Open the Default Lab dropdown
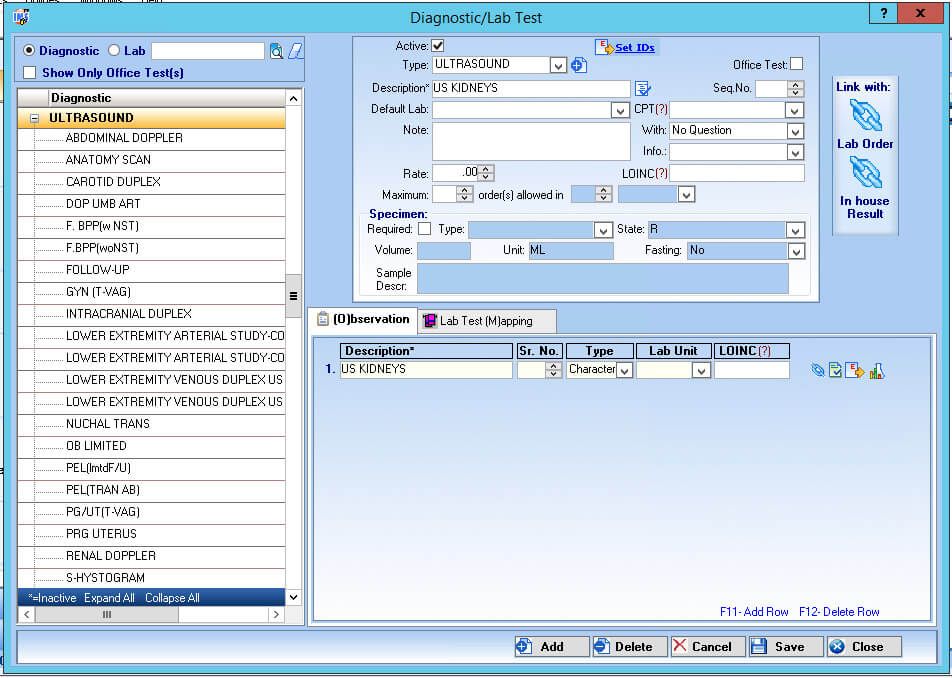 620,110
